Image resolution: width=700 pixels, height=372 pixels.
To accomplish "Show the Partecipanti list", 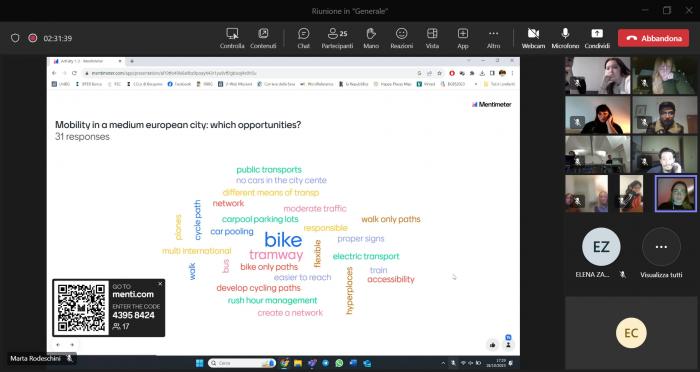I will point(337,38).
